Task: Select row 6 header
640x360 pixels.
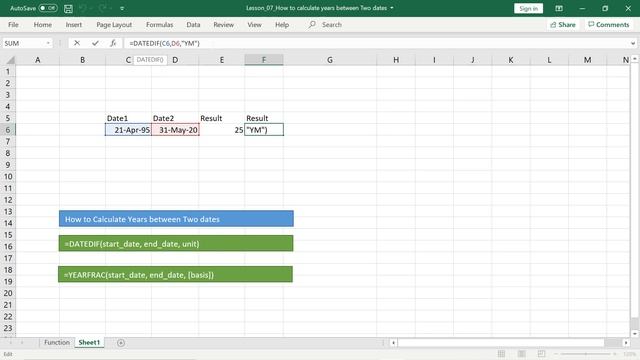Action: coord(8,130)
